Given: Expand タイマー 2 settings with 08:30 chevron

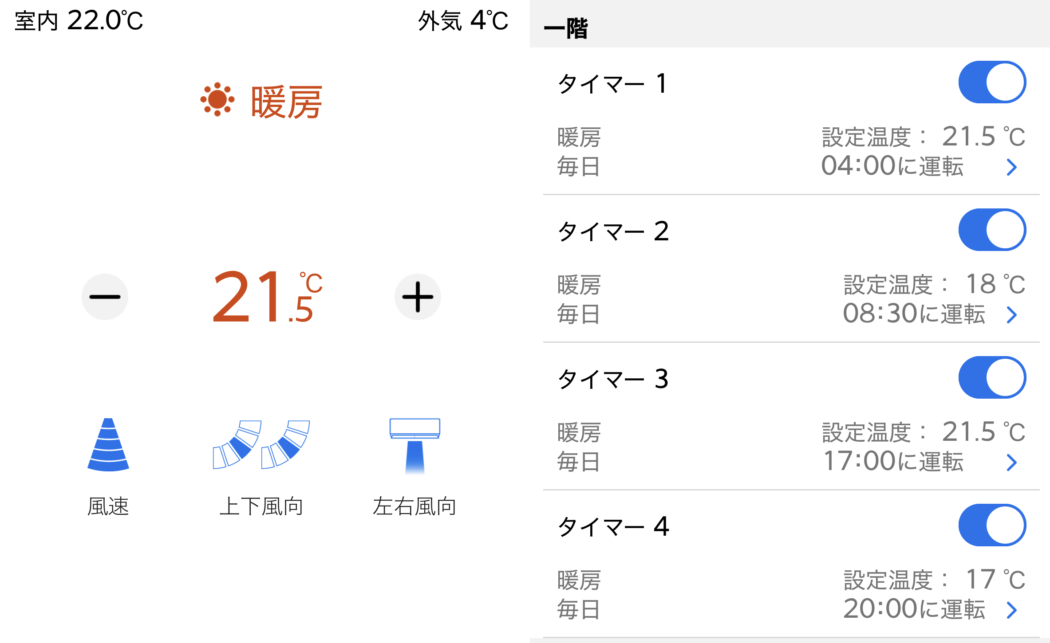Looking at the screenshot, I should [1011, 315].
